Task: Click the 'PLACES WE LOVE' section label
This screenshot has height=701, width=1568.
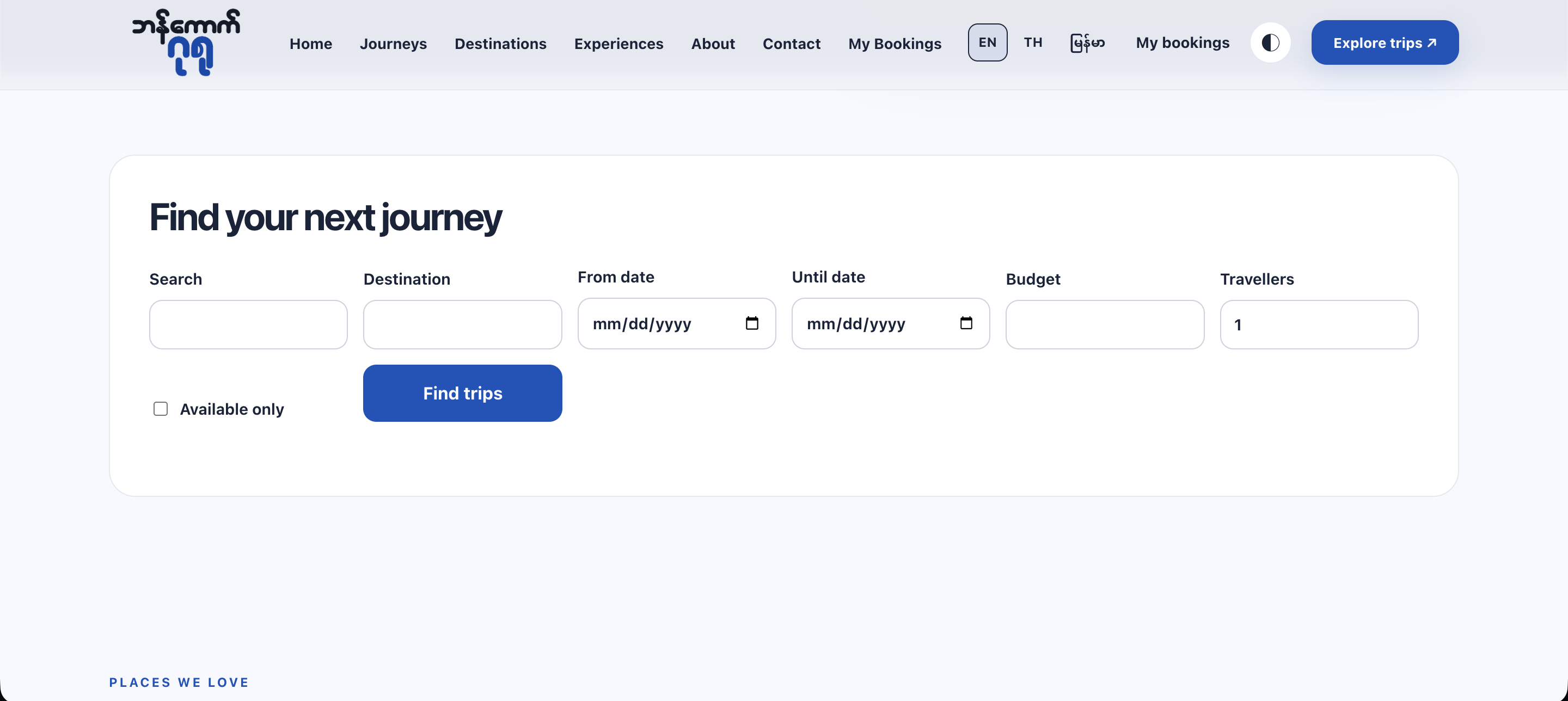Action: [x=179, y=682]
